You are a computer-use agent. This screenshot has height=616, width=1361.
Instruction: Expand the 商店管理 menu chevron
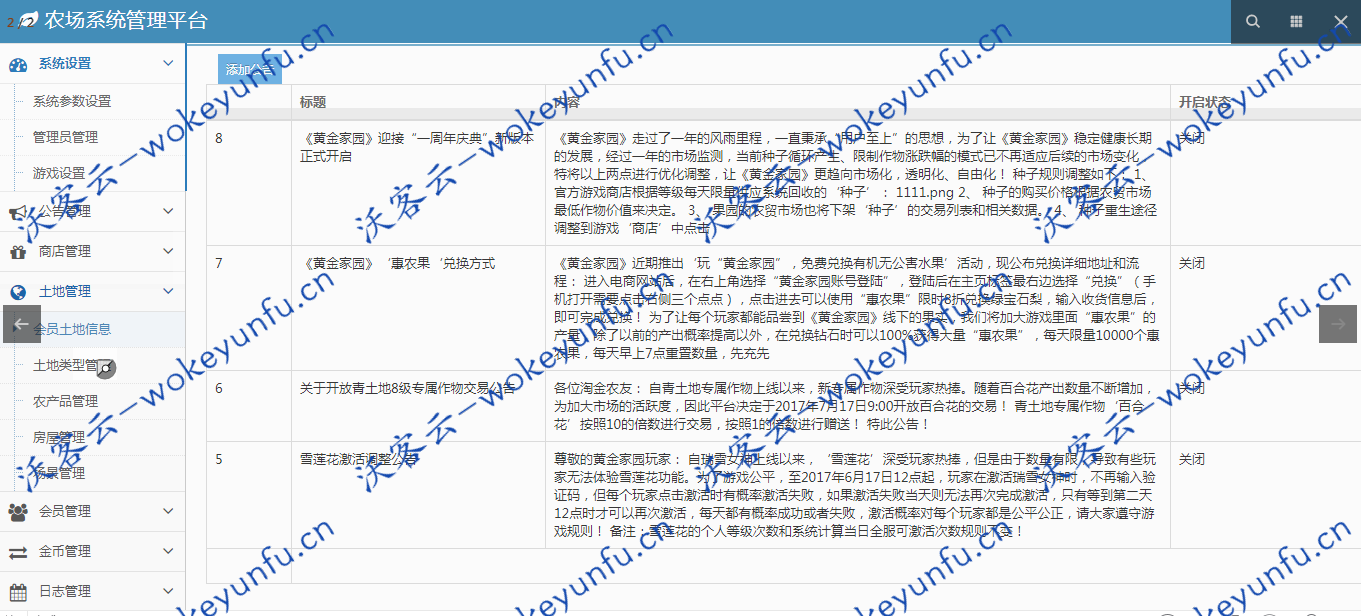167,251
